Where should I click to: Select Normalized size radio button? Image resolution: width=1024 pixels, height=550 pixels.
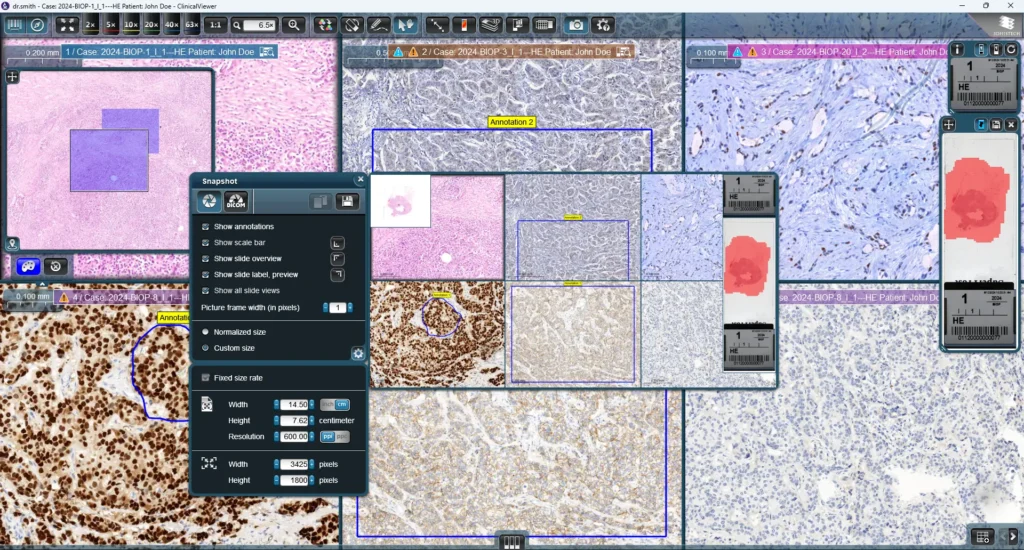(206, 332)
